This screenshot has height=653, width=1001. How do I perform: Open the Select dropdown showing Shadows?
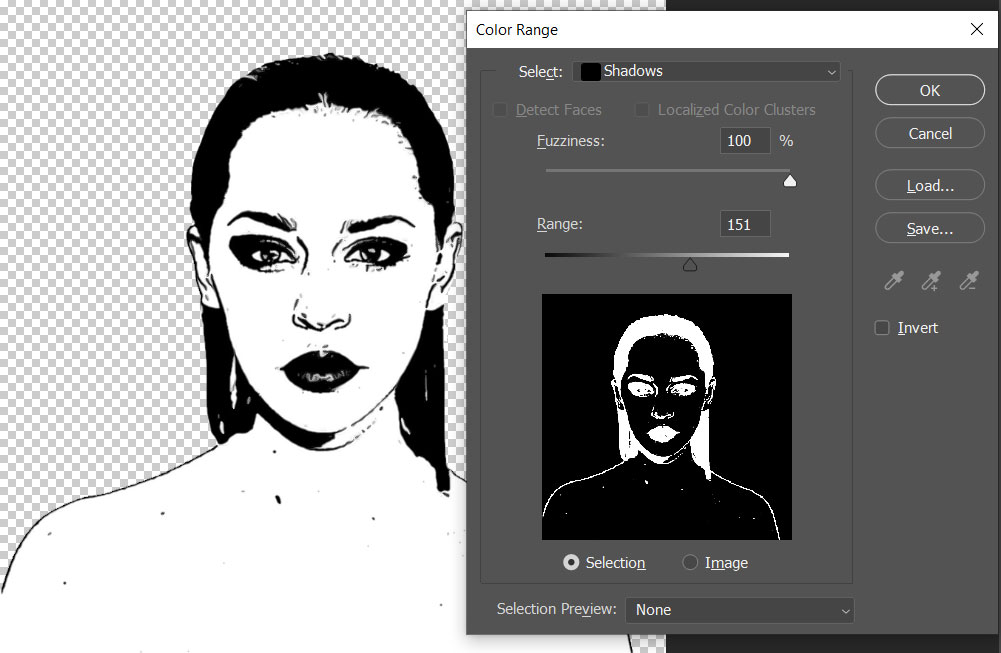(x=707, y=71)
